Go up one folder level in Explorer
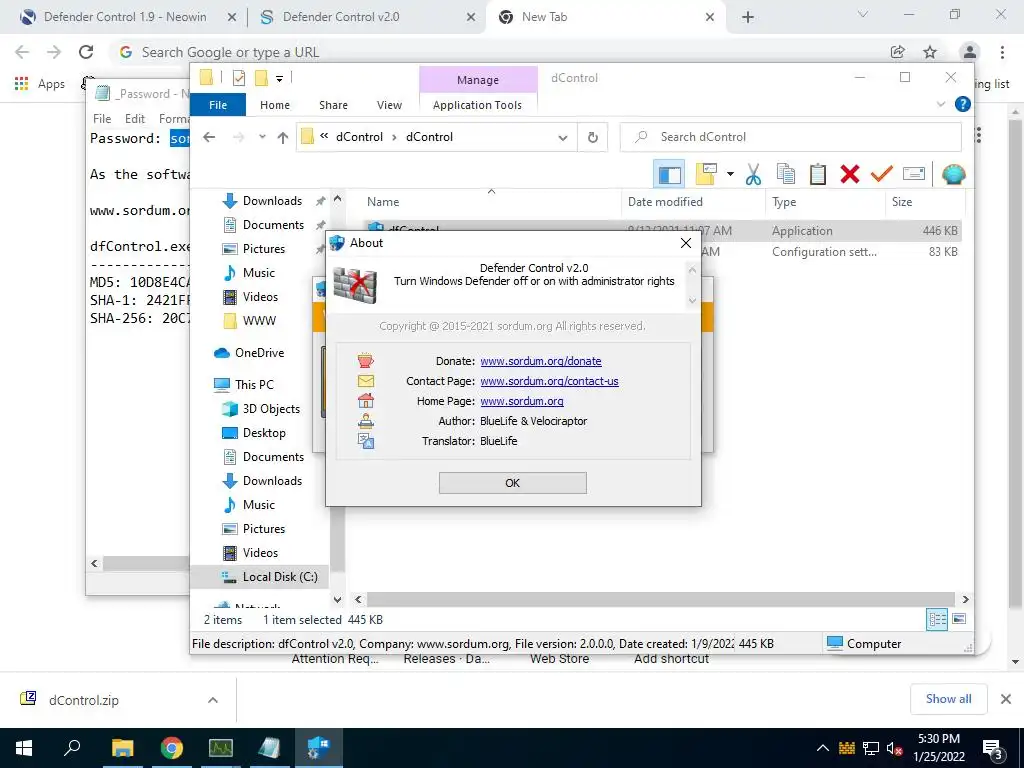 (x=283, y=137)
